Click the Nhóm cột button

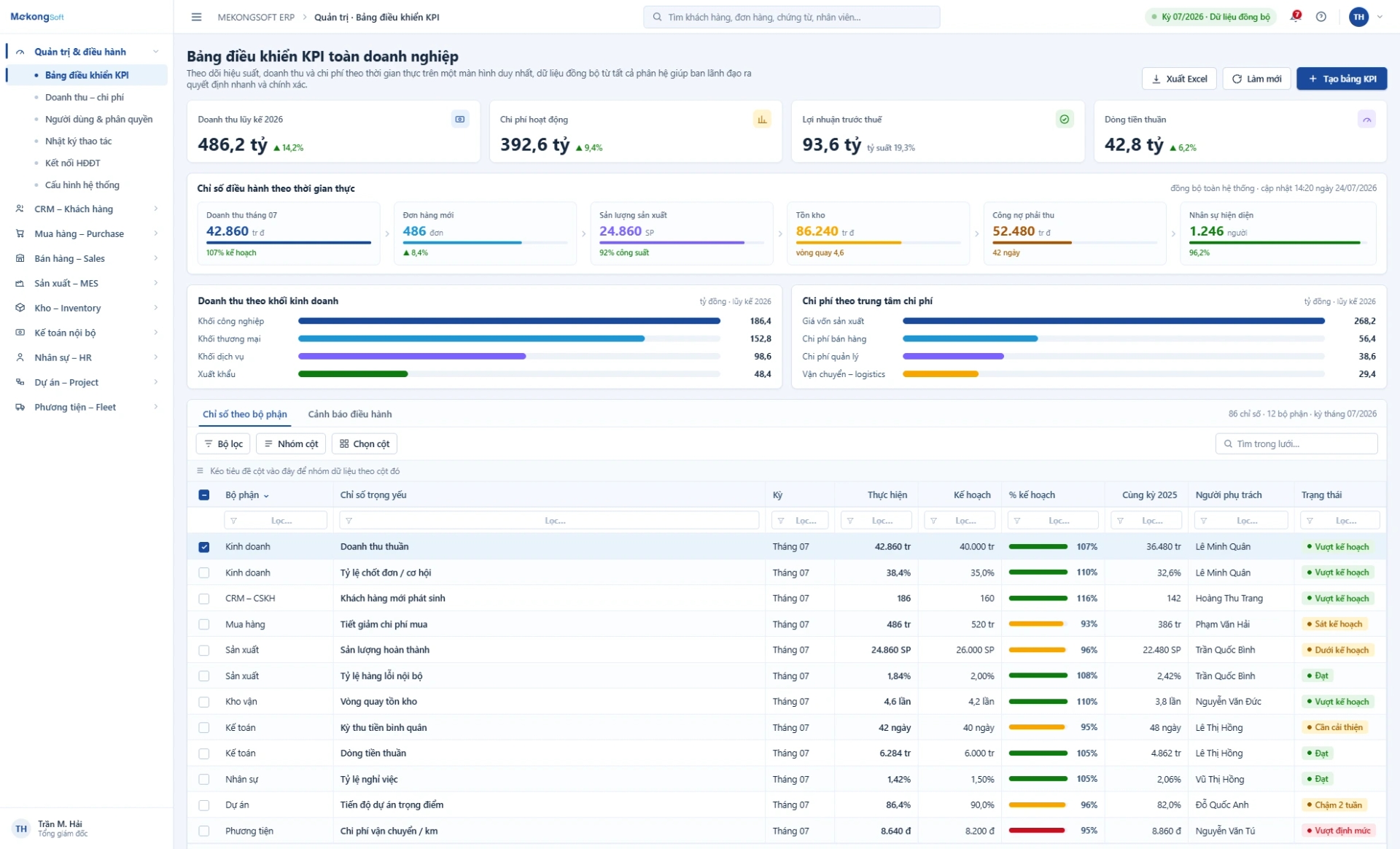(x=291, y=444)
